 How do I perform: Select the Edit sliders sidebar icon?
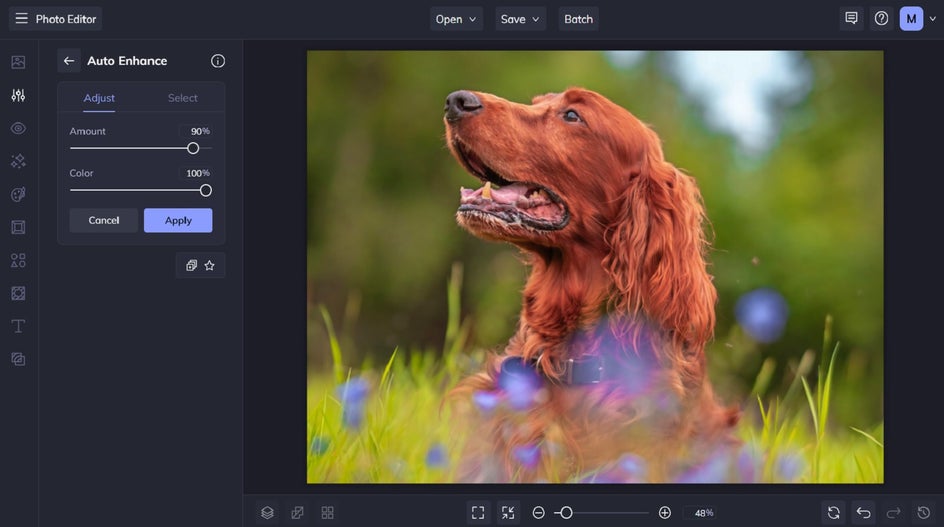coord(18,95)
